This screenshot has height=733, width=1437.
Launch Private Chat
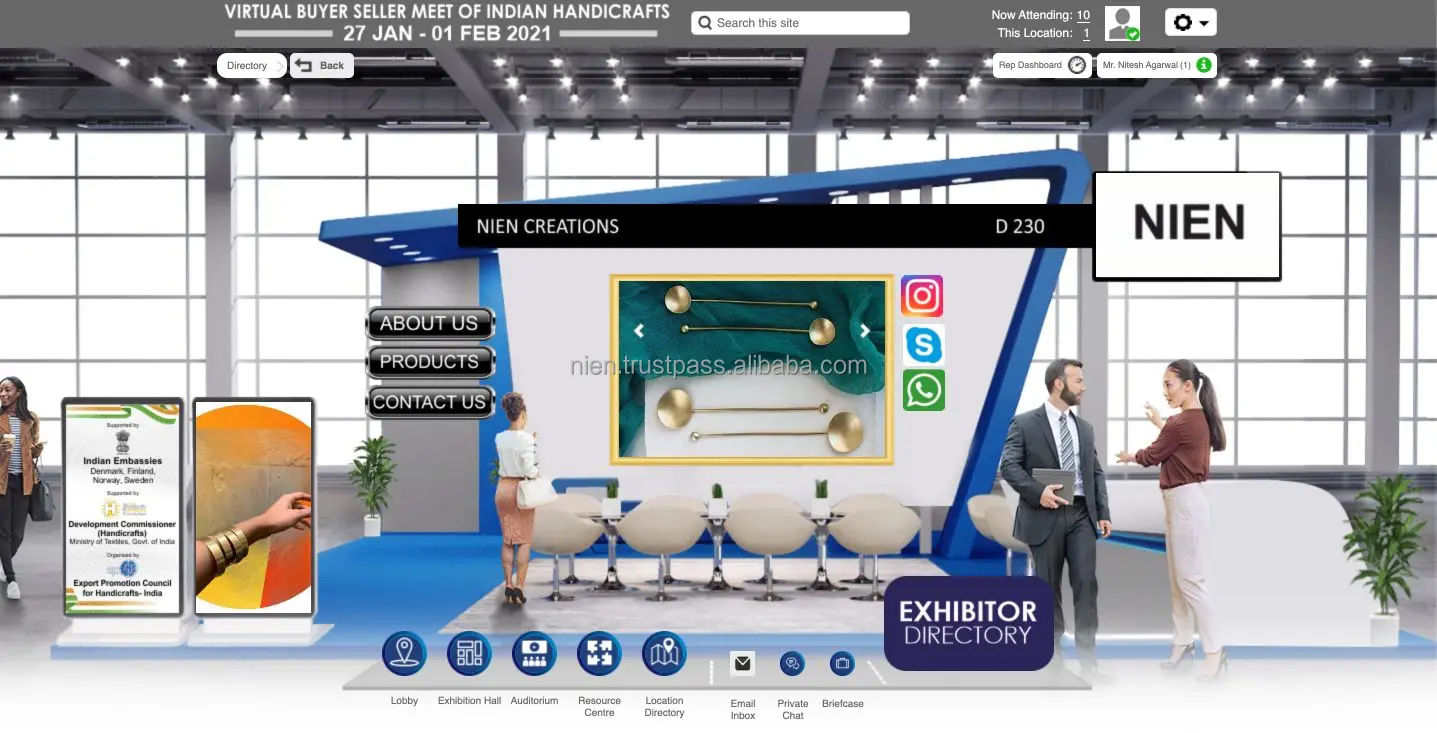pyautogui.click(x=793, y=663)
